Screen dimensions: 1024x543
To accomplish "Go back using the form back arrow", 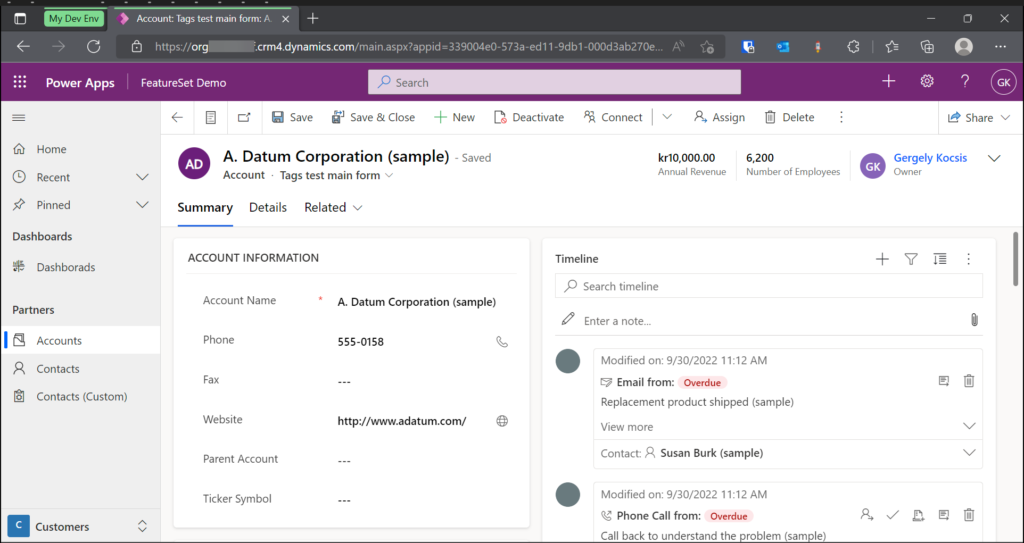I will 177,118.
